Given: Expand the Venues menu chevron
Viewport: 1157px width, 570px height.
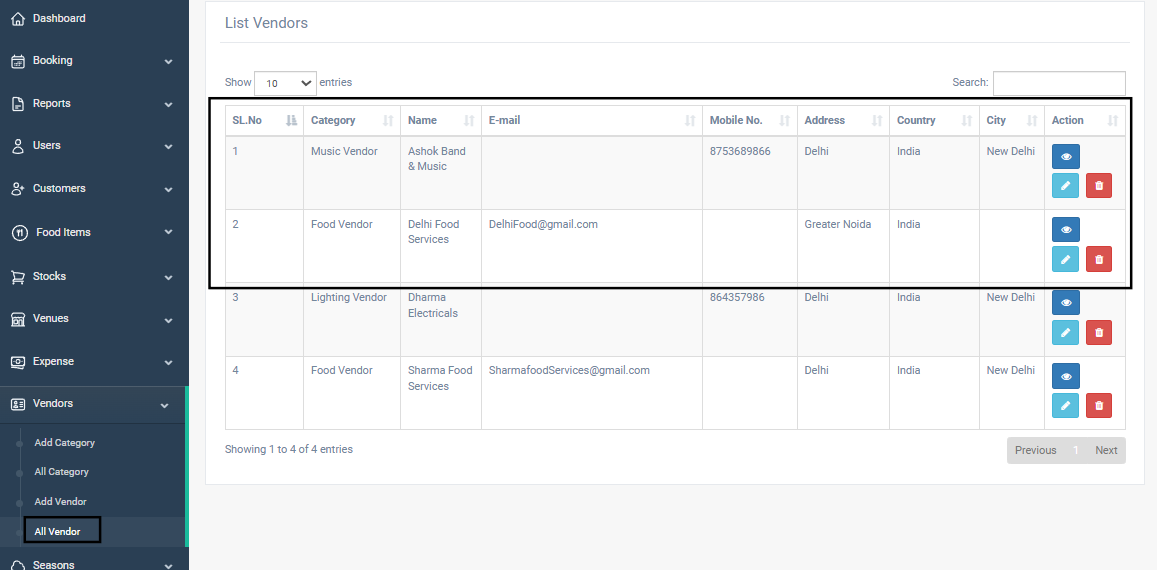Looking at the screenshot, I should click(x=168, y=320).
